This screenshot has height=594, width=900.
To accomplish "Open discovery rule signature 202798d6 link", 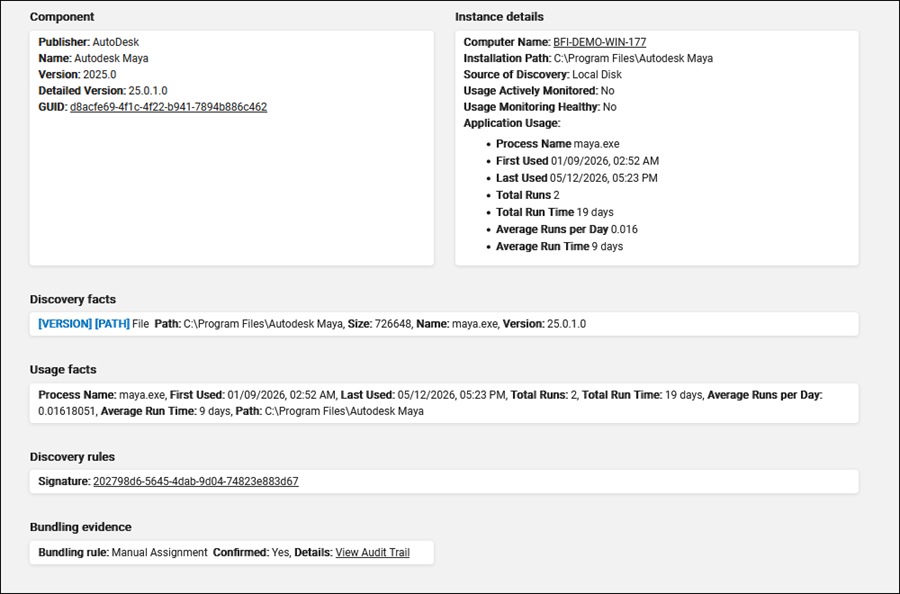I will pyautogui.click(x=196, y=481).
